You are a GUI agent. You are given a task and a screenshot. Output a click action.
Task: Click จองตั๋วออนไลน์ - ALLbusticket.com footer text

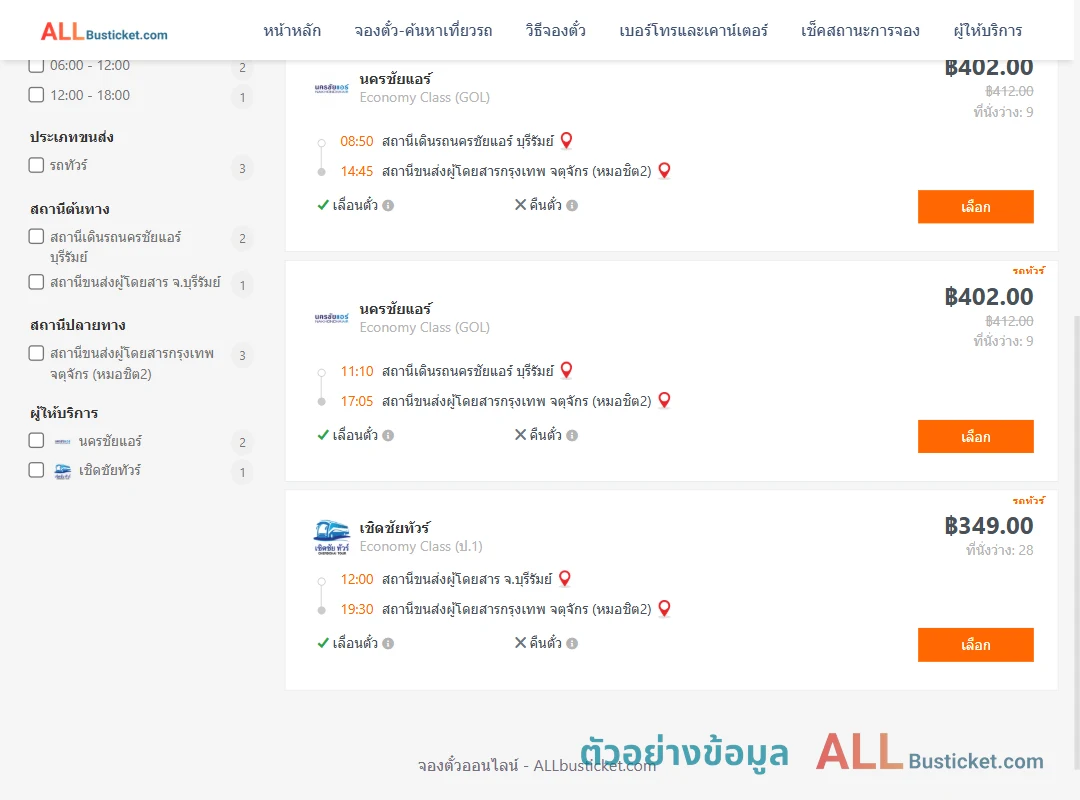[x=537, y=766]
